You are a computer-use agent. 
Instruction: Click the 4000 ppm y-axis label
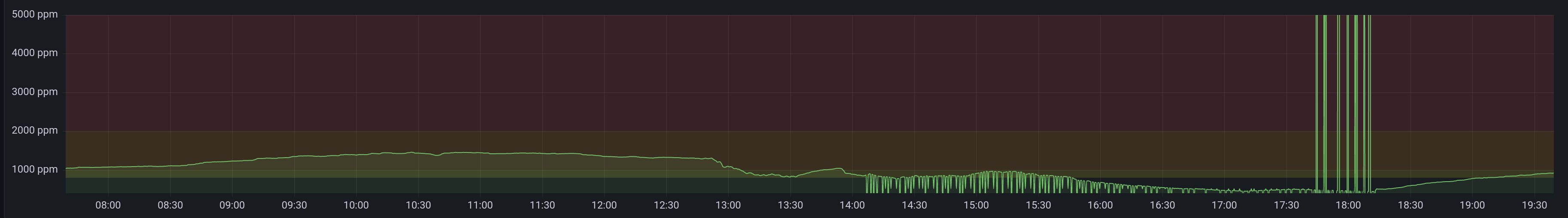(35, 53)
